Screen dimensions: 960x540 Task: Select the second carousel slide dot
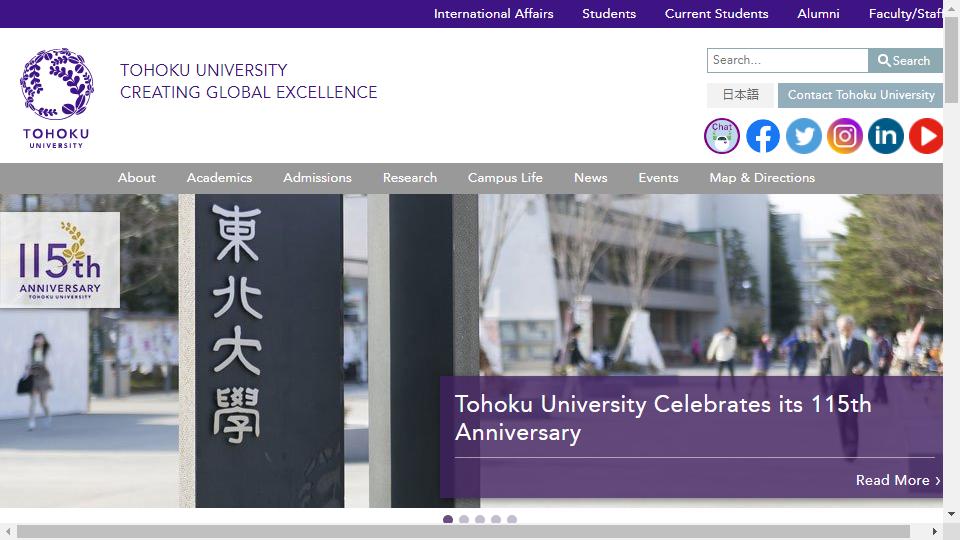point(463,520)
